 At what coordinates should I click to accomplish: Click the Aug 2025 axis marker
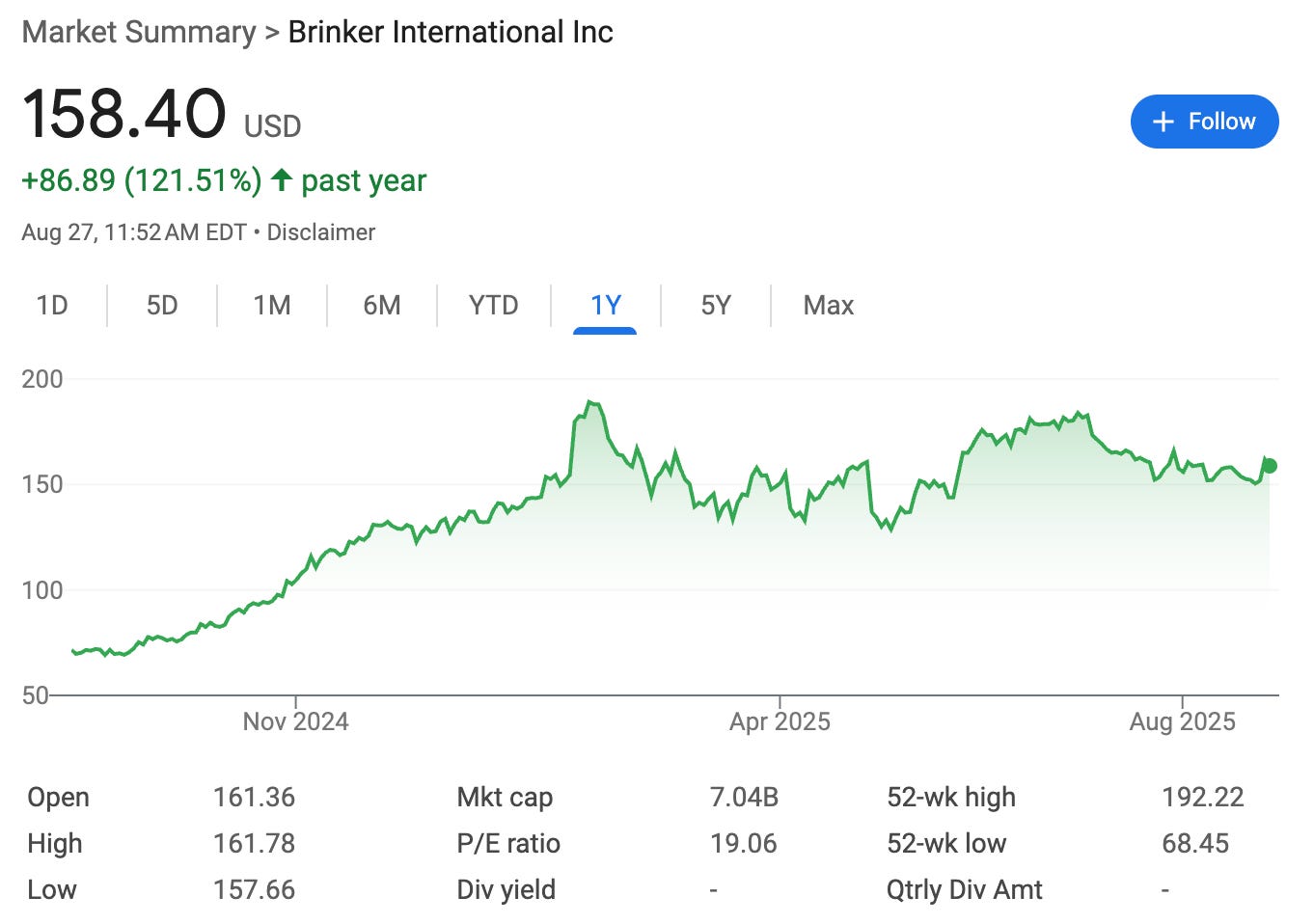click(1182, 721)
